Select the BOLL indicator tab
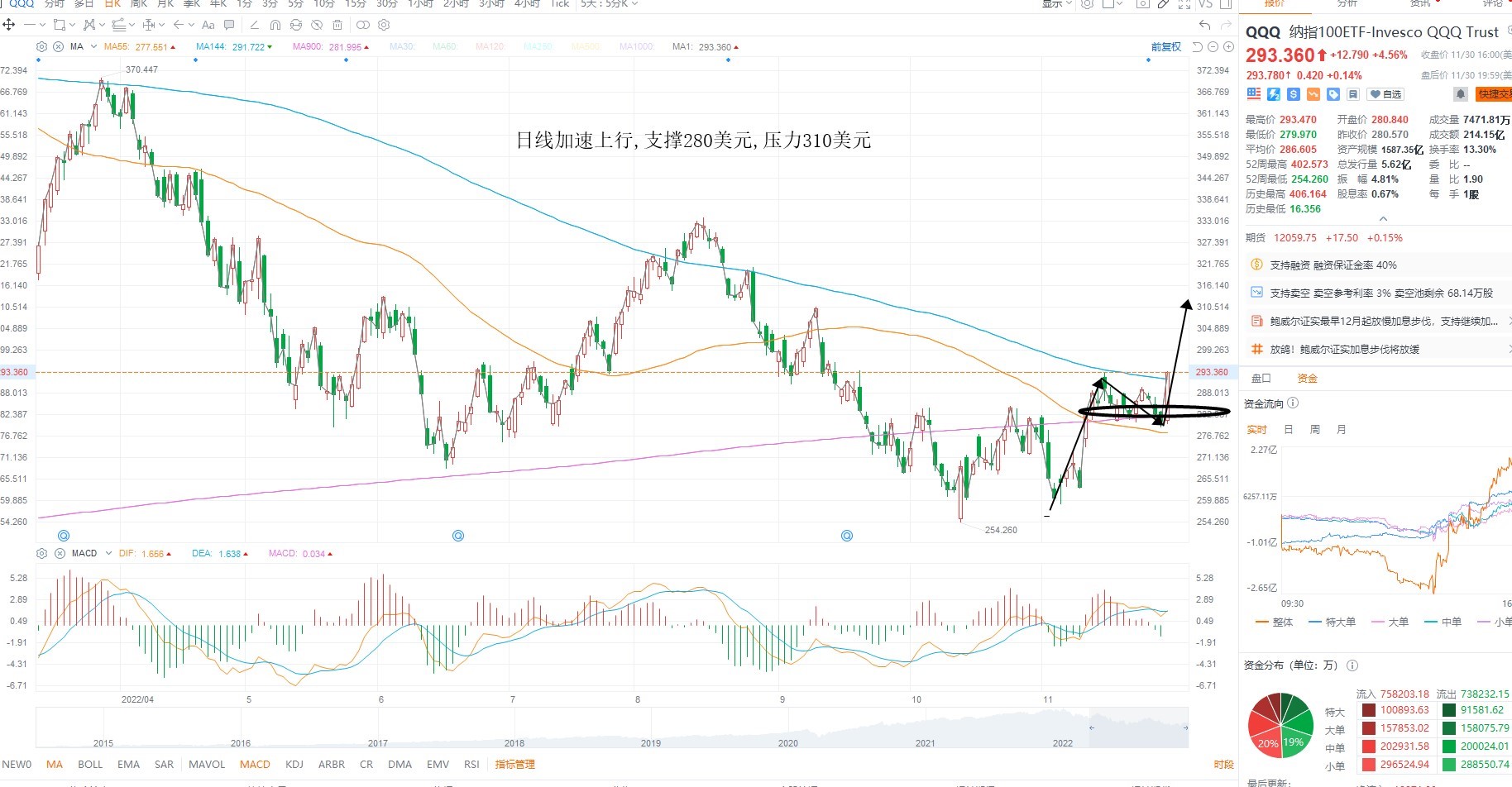 click(90, 765)
